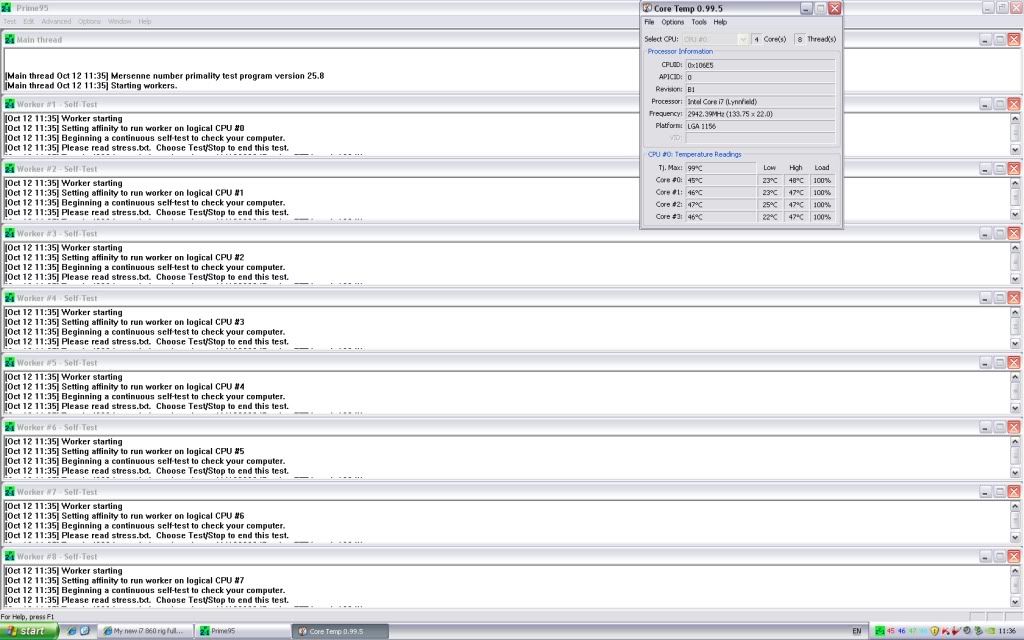The height and width of the screenshot is (640, 1024).
Task: Launch Internet Explorer from Quick Launch
Action: click(x=72, y=631)
